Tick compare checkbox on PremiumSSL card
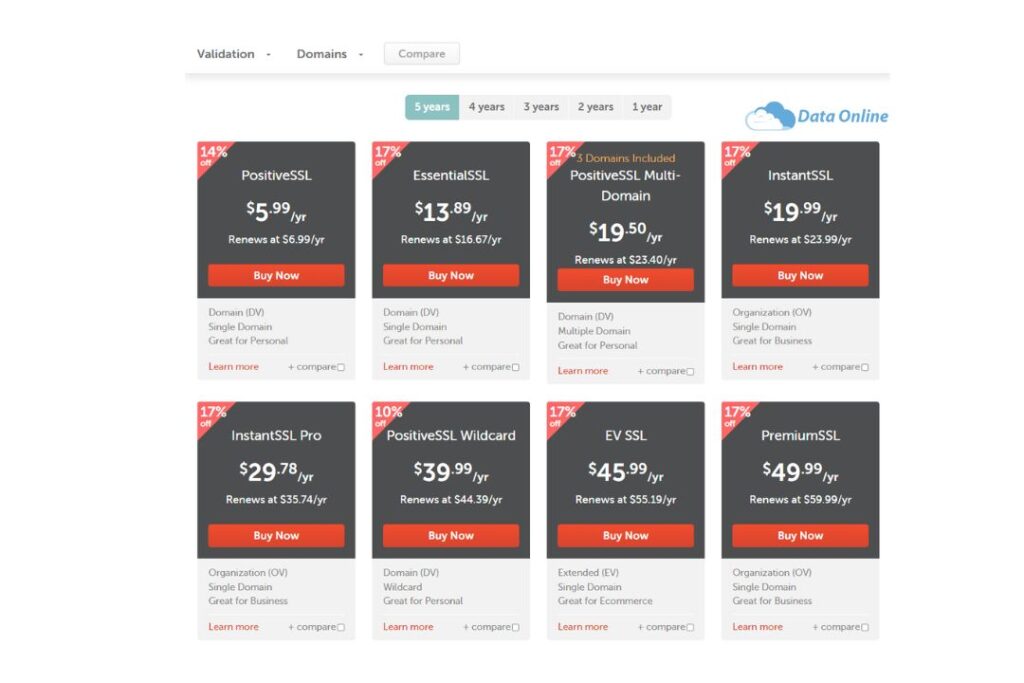Screen dimensions: 1024x683 865,627
